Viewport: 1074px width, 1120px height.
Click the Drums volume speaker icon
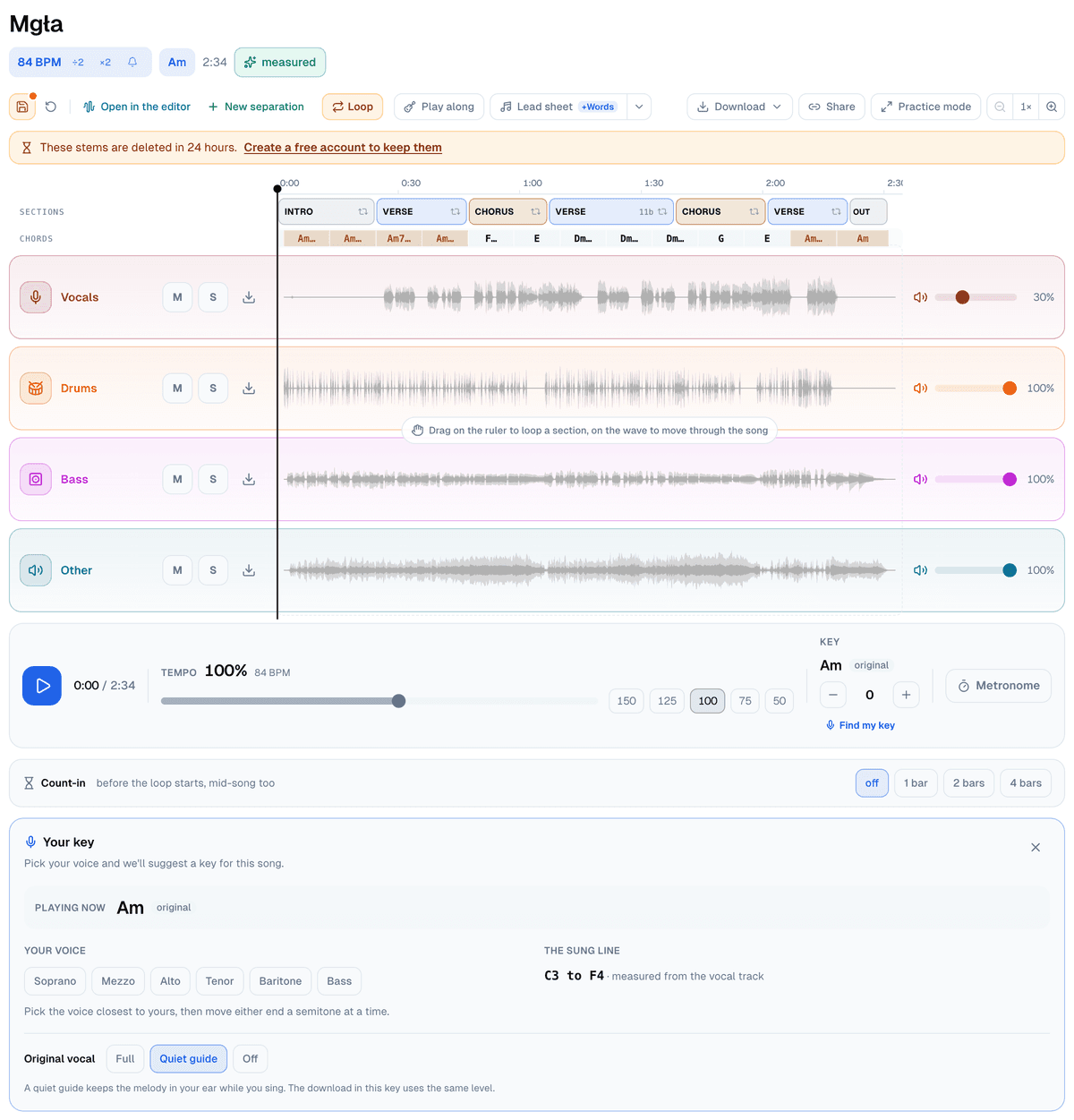coord(920,389)
